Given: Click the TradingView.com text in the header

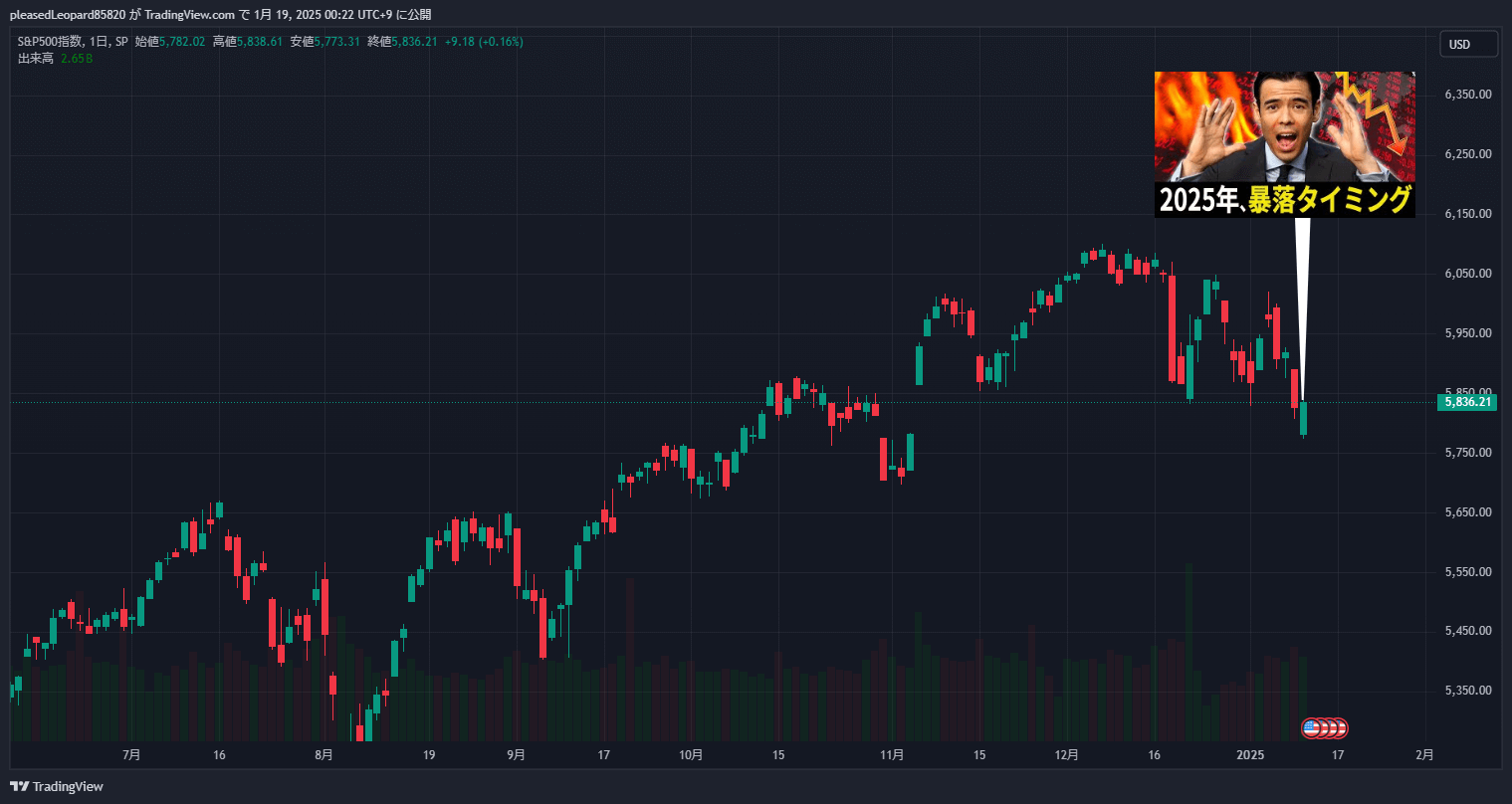Looking at the screenshot, I should click(190, 15).
